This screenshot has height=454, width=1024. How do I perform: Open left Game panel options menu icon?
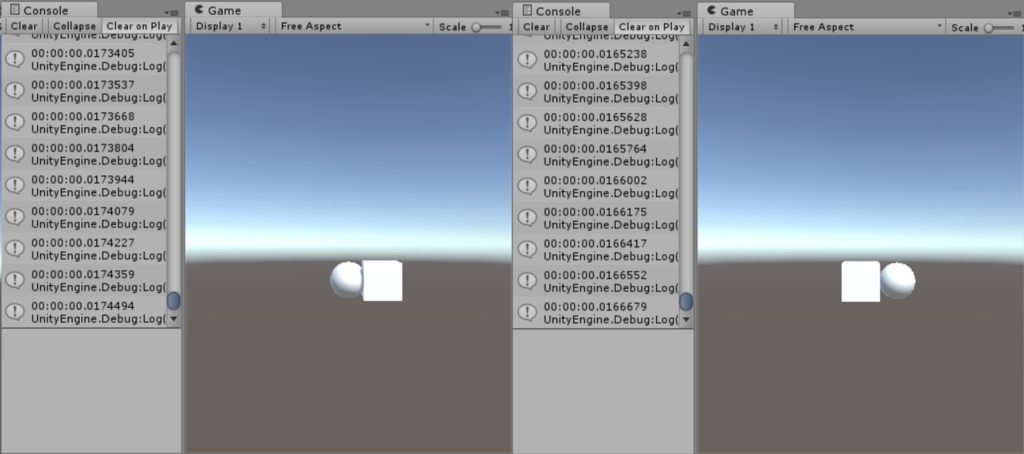pos(502,12)
